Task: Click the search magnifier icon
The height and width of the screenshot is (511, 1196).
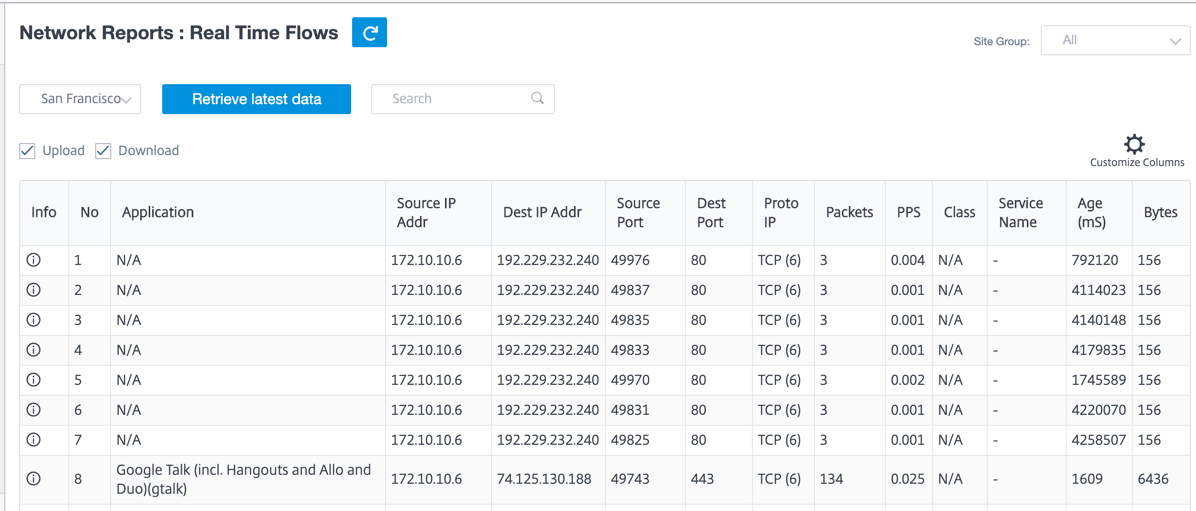Action: coord(537,98)
